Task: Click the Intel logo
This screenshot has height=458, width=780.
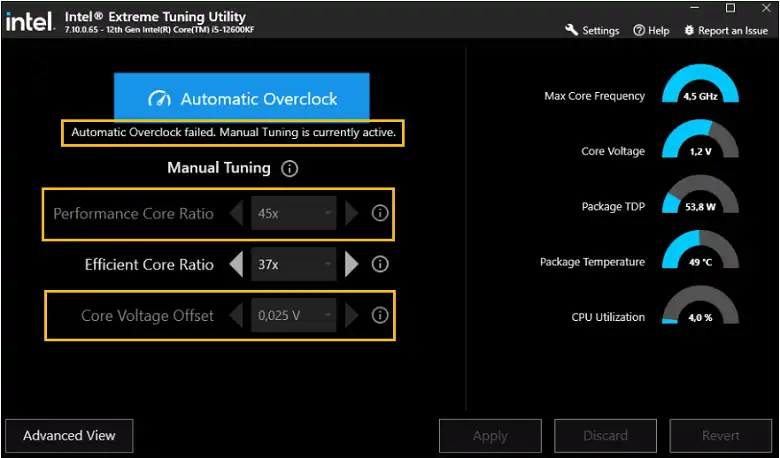Action: click(x=30, y=21)
